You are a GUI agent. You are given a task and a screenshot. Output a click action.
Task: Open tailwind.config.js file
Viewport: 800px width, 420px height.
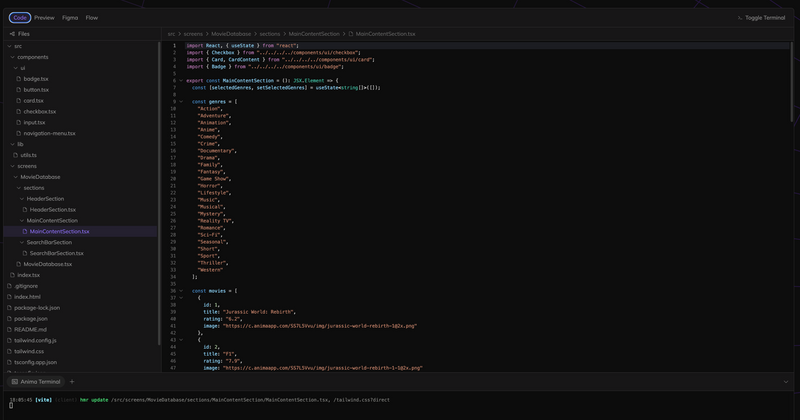(x=35, y=340)
